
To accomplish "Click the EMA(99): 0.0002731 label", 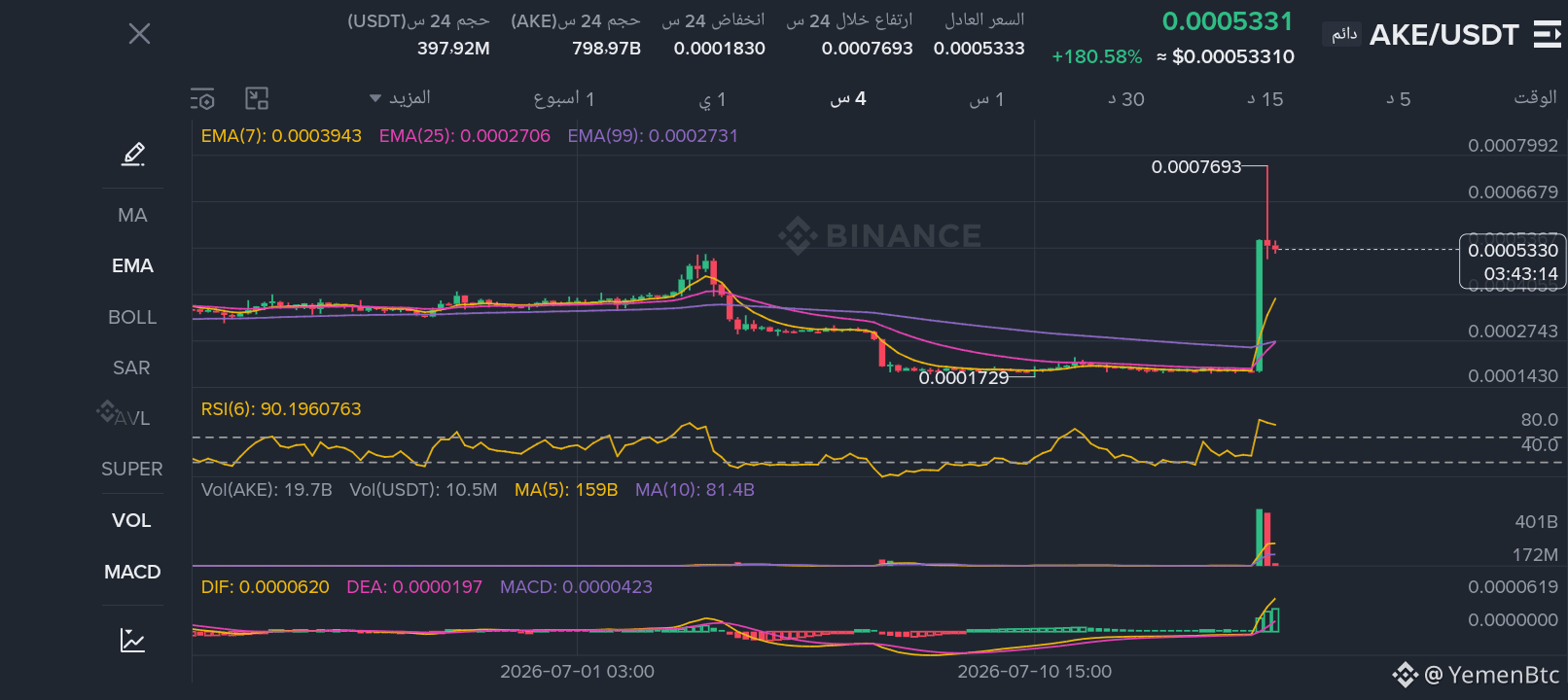I will (653, 136).
